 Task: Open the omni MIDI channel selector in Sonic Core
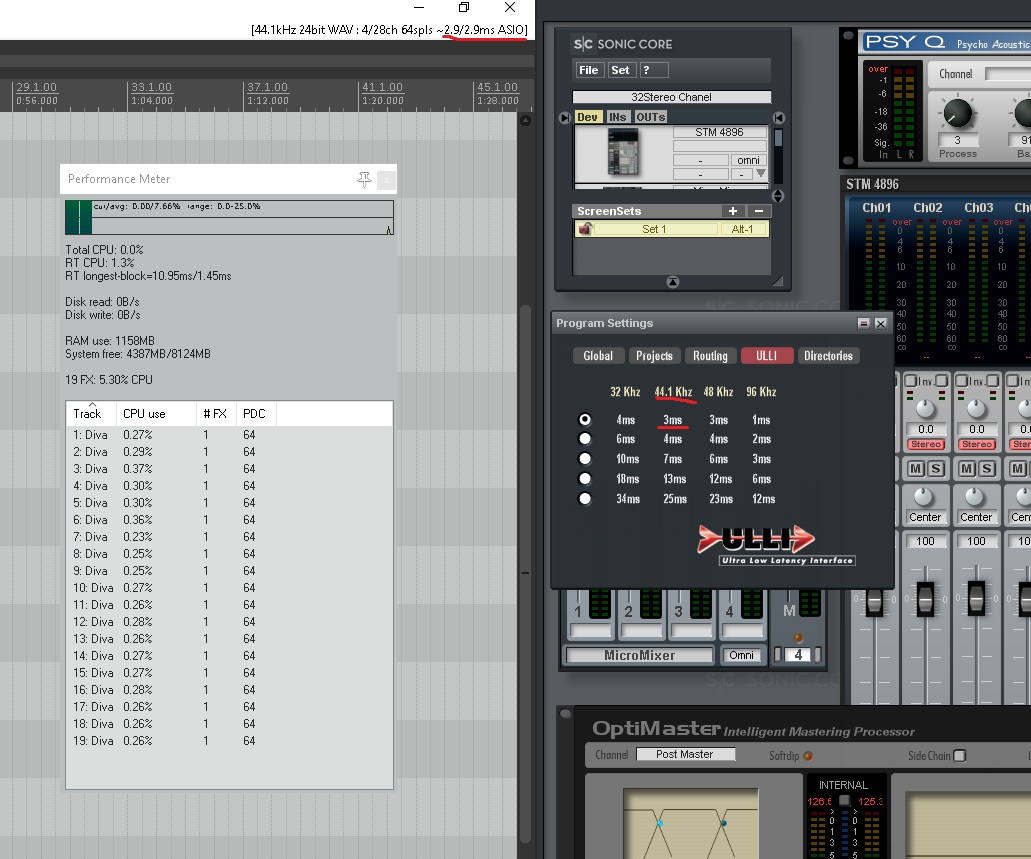(748, 160)
